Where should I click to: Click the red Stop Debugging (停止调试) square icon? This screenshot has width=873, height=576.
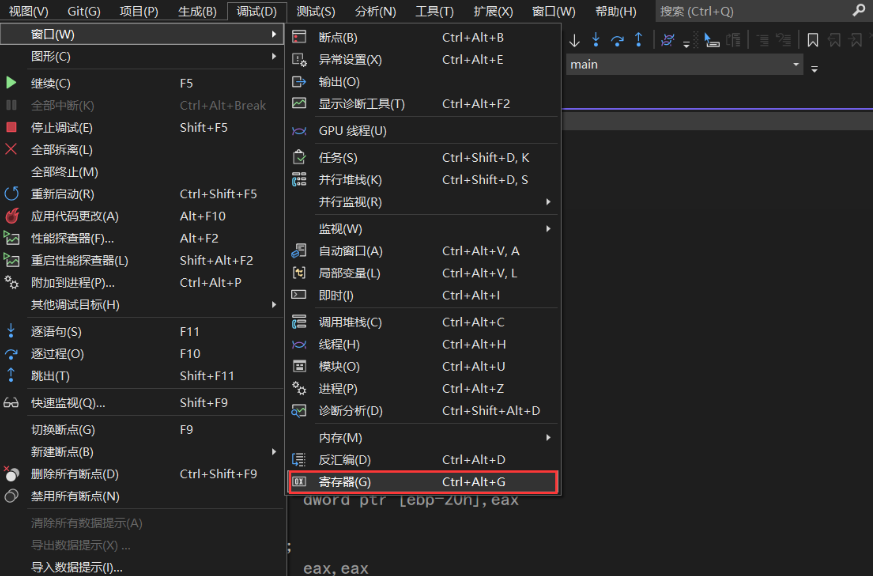(x=11, y=127)
